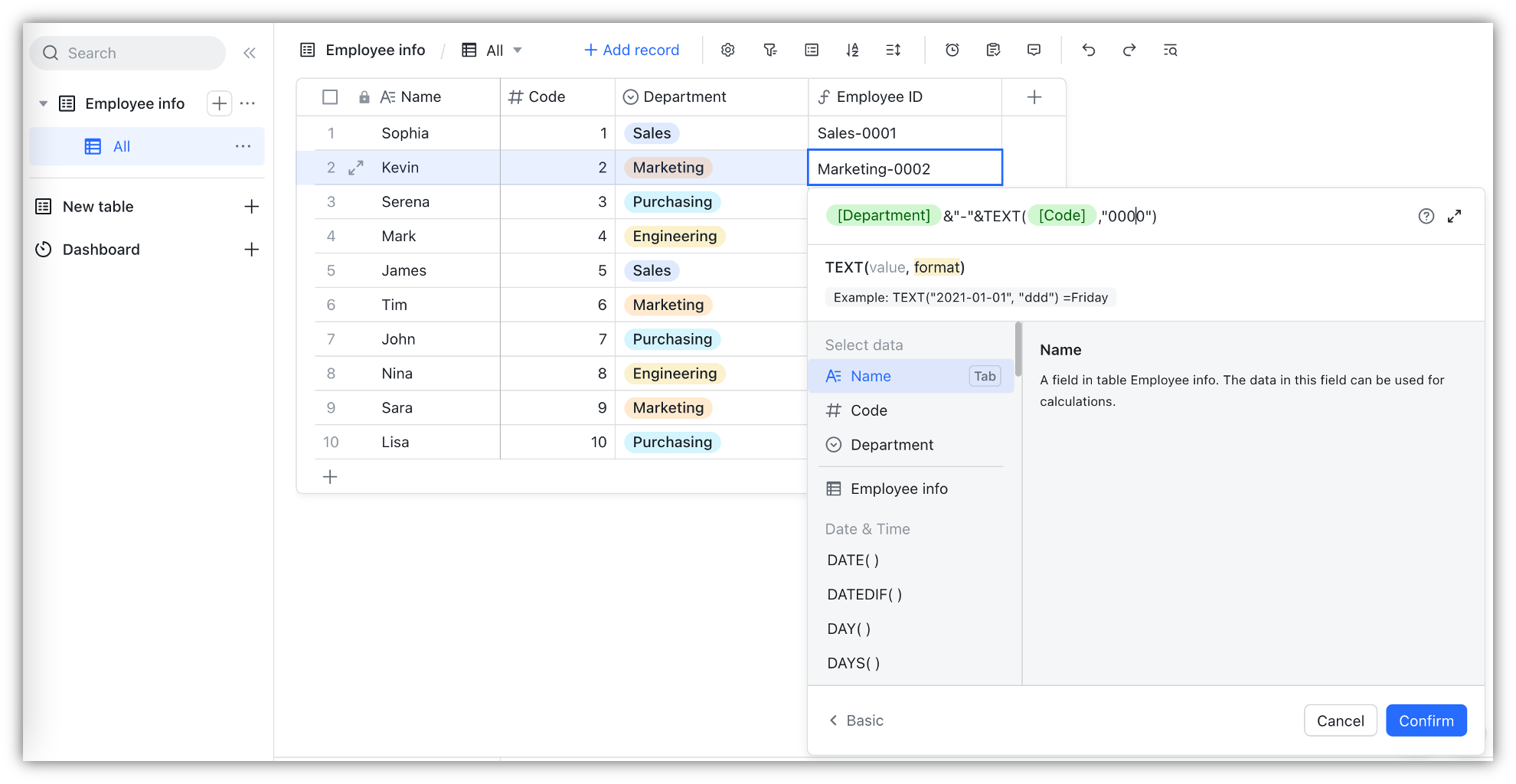Open formula help question mark icon
Viewport: 1516px width, 784px height.
coord(1426,216)
